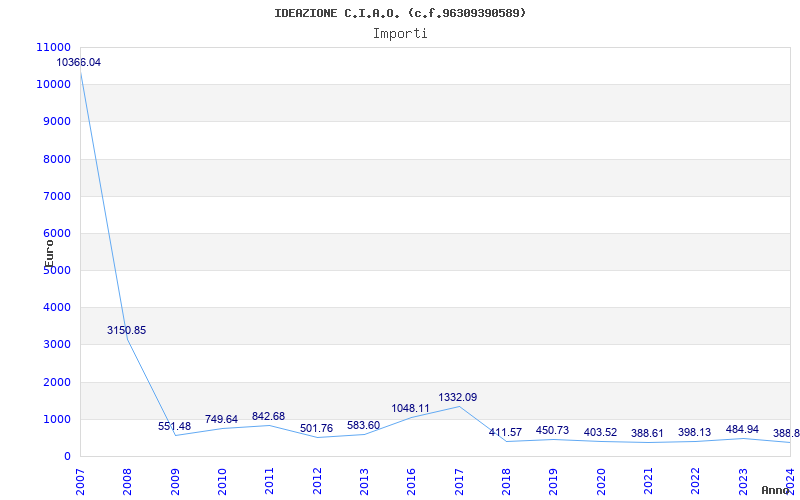Click x-axis year 2022
Image resolution: width=800 pixels, height=500 pixels.
[x=695, y=481]
